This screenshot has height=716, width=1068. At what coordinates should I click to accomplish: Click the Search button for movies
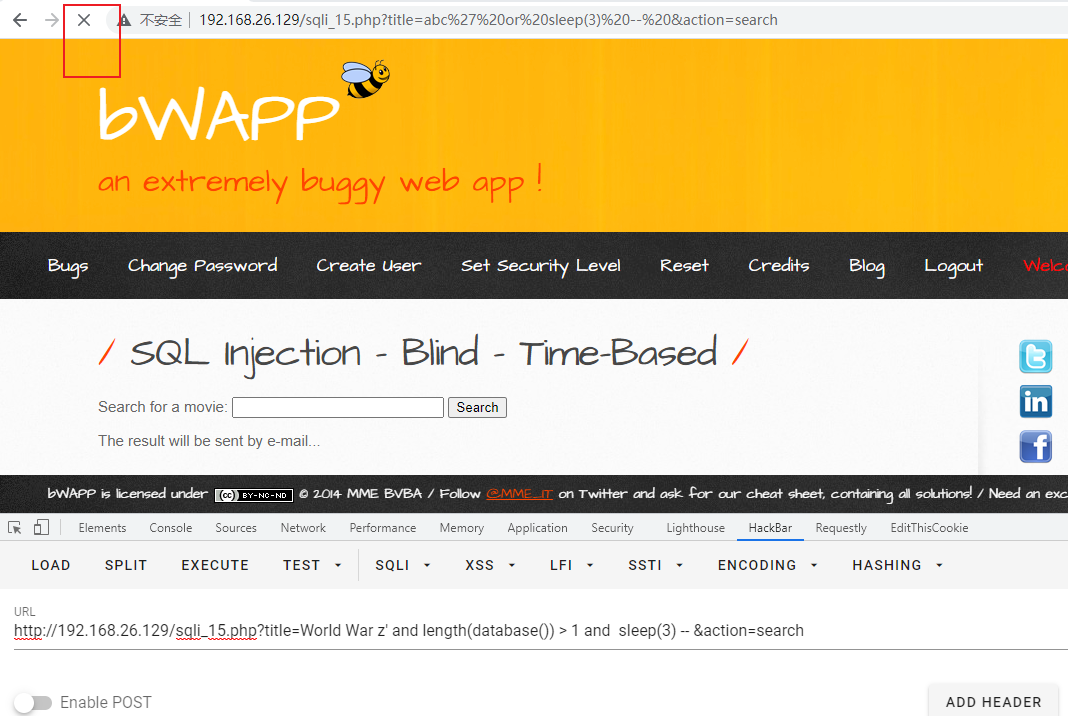pyautogui.click(x=477, y=407)
